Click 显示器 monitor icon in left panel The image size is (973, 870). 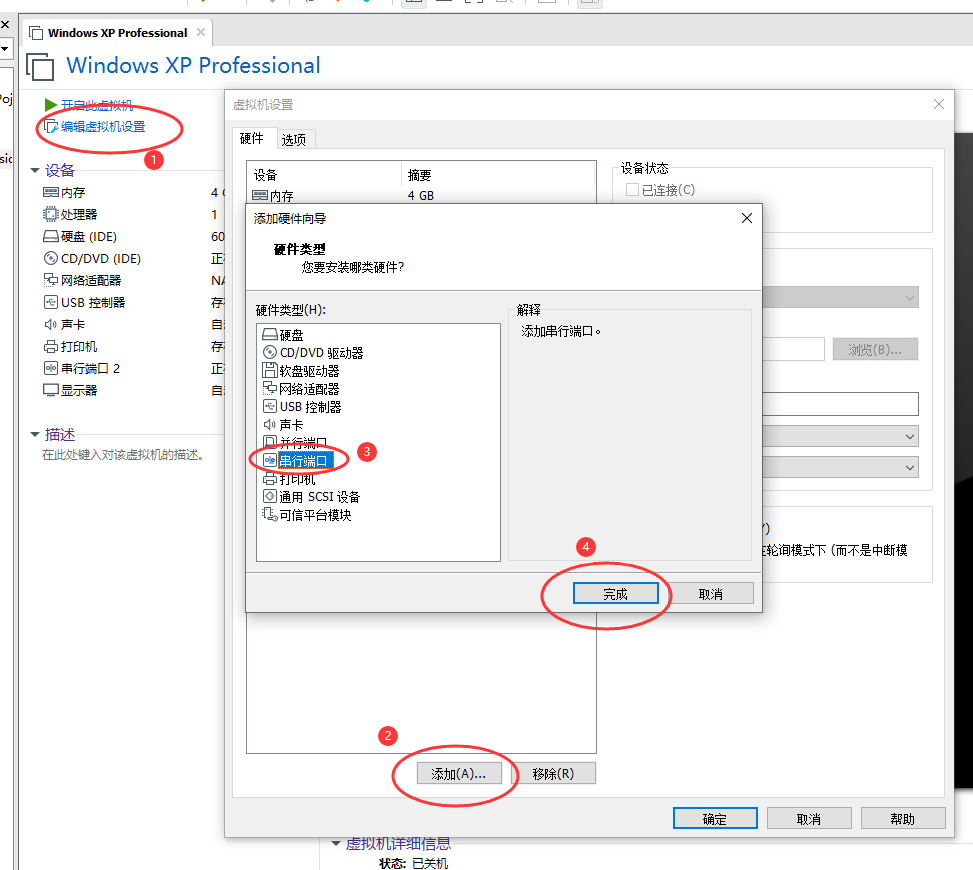click(50, 390)
